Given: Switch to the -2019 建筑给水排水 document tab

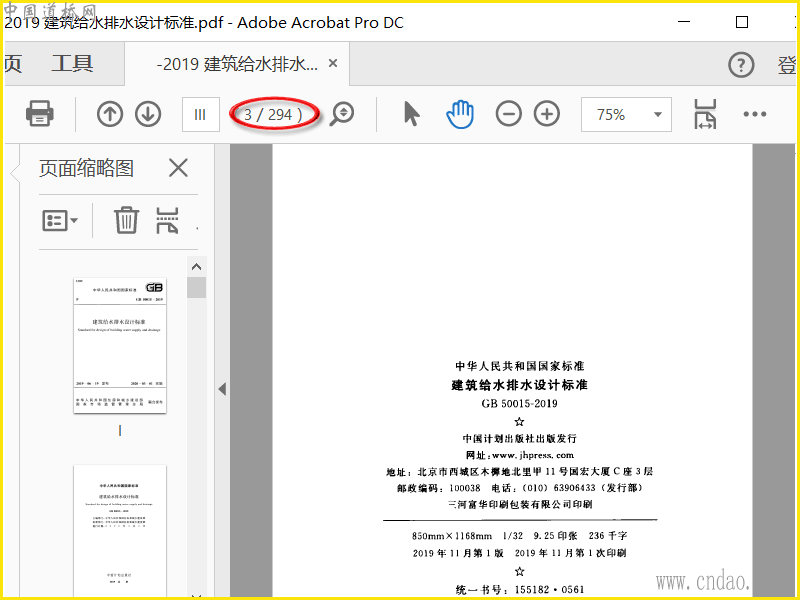Looking at the screenshot, I should (237, 64).
